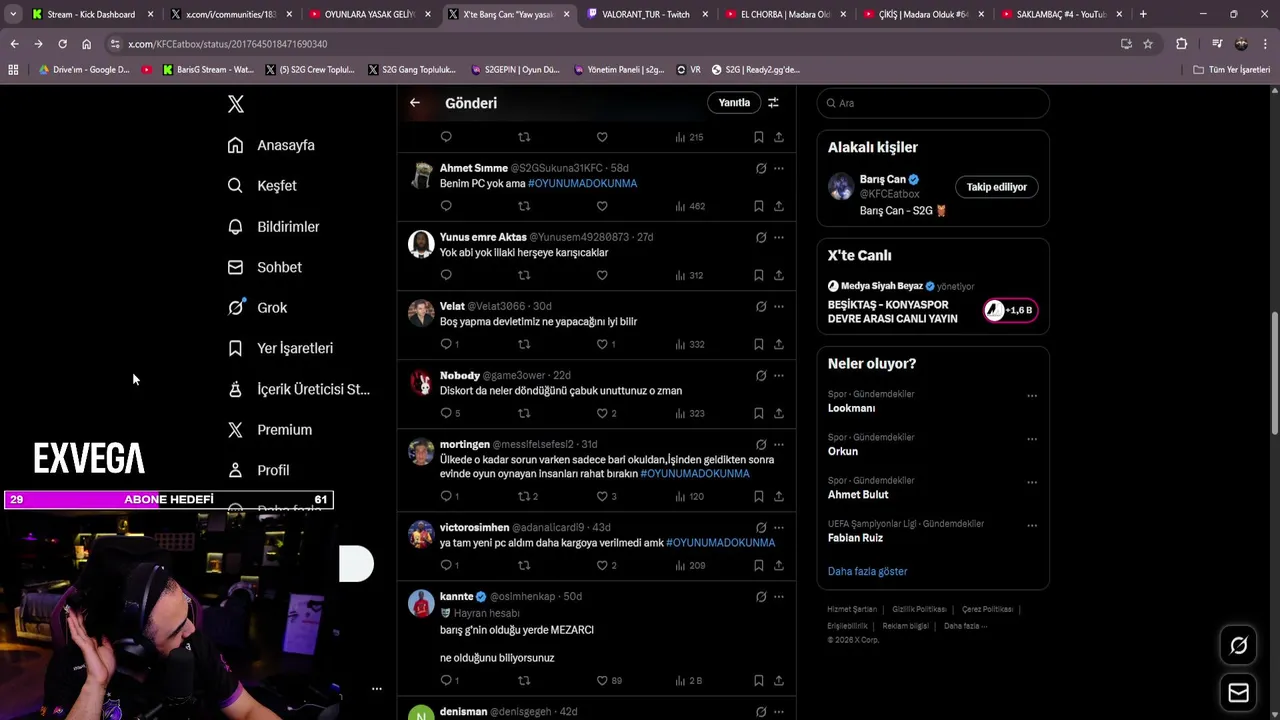The height and width of the screenshot is (720, 1280).
Task: Open more options for Fabian Ruiz trend
Action: 1032,525
